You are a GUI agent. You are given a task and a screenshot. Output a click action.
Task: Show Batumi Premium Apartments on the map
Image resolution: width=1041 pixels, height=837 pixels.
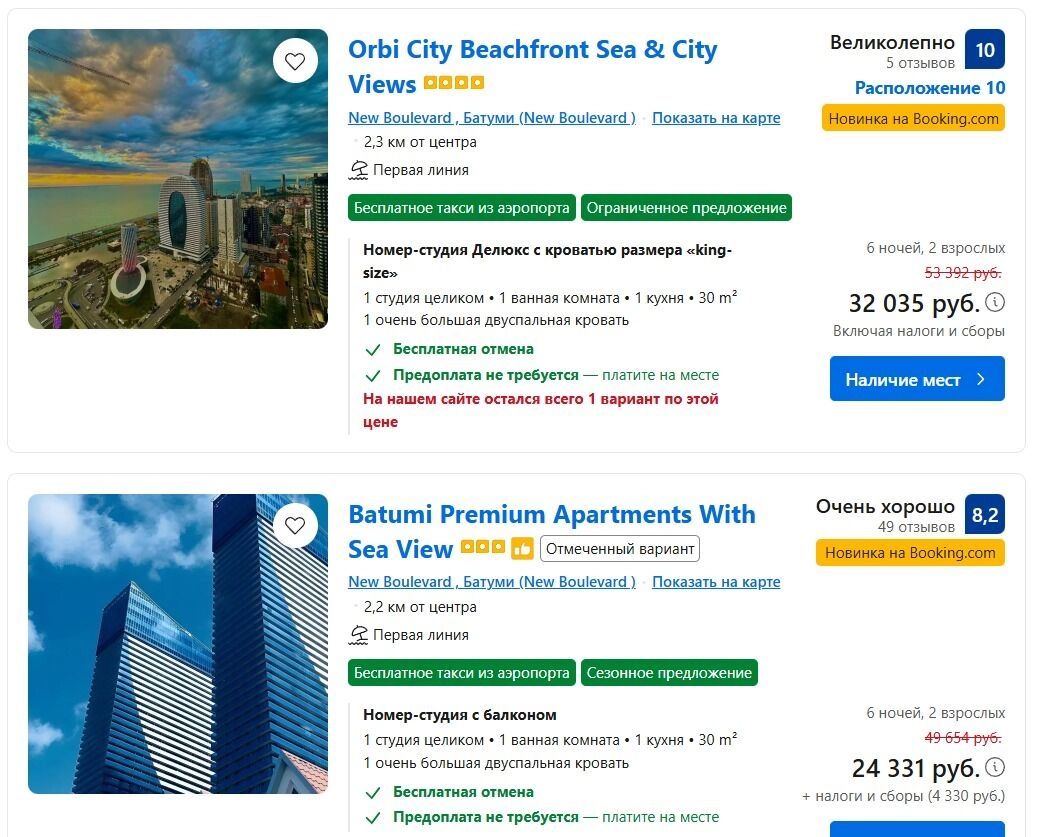tap(716, 582)
